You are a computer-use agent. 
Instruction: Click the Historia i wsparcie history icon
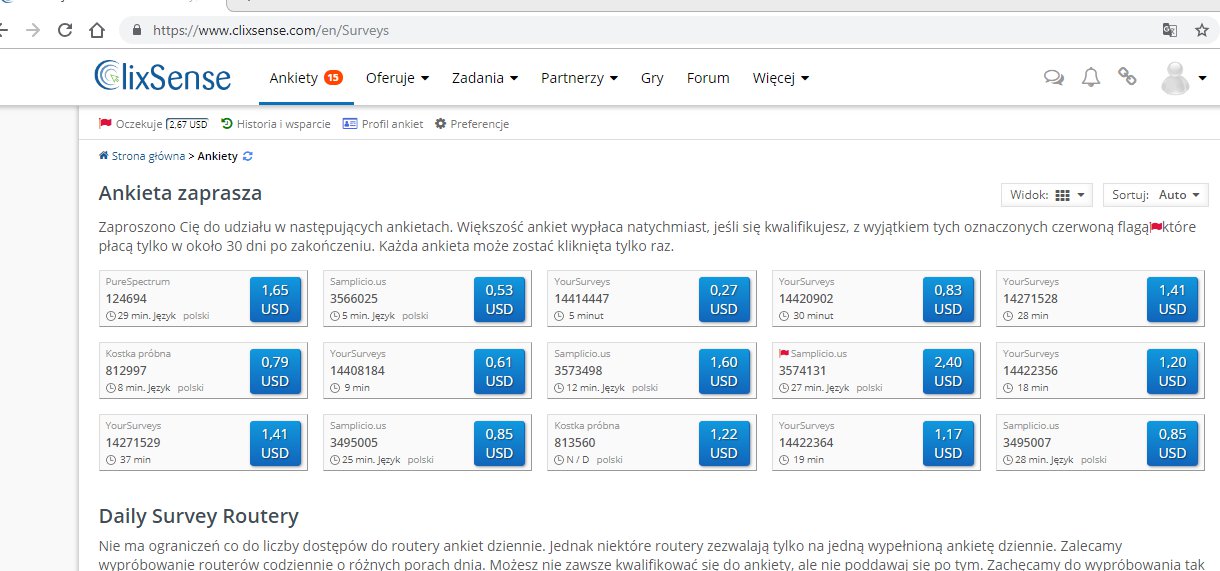(227, 124)
